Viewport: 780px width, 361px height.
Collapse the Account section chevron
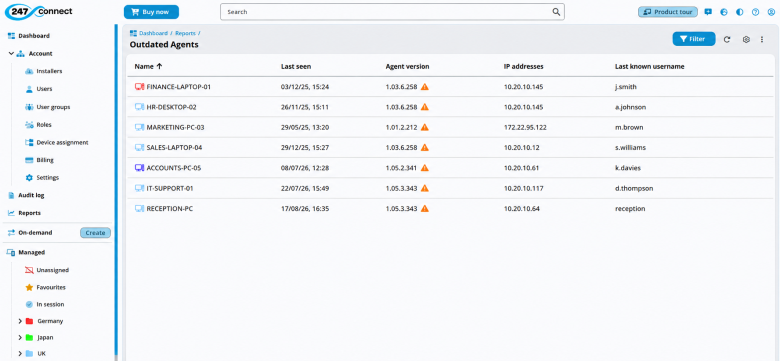click(x=11, y=53)
